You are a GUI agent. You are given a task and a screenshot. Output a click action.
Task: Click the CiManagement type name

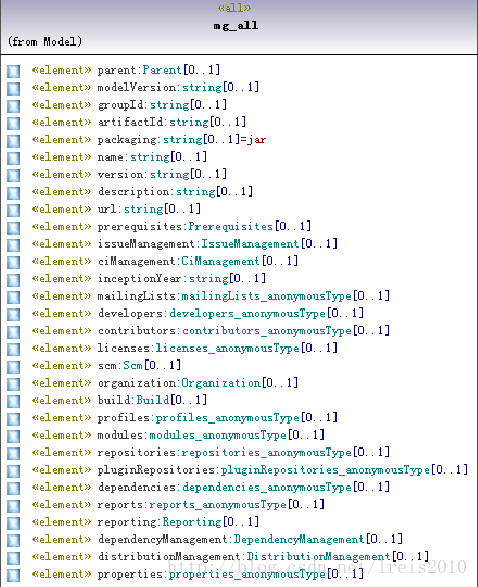[x=220, y=261]
